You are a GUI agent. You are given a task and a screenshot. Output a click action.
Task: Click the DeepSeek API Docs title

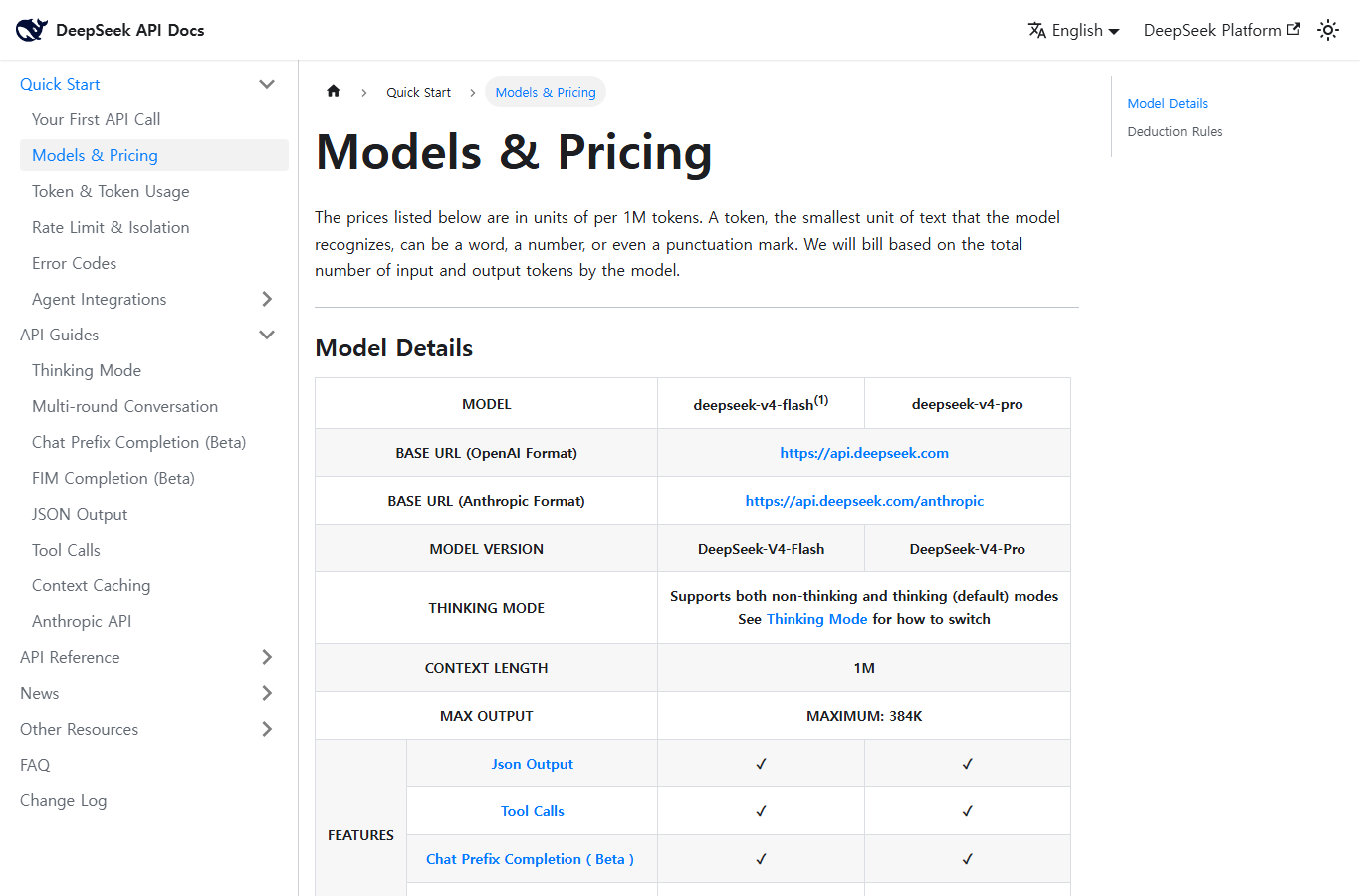pyautogui.click(x=129, y=30)
